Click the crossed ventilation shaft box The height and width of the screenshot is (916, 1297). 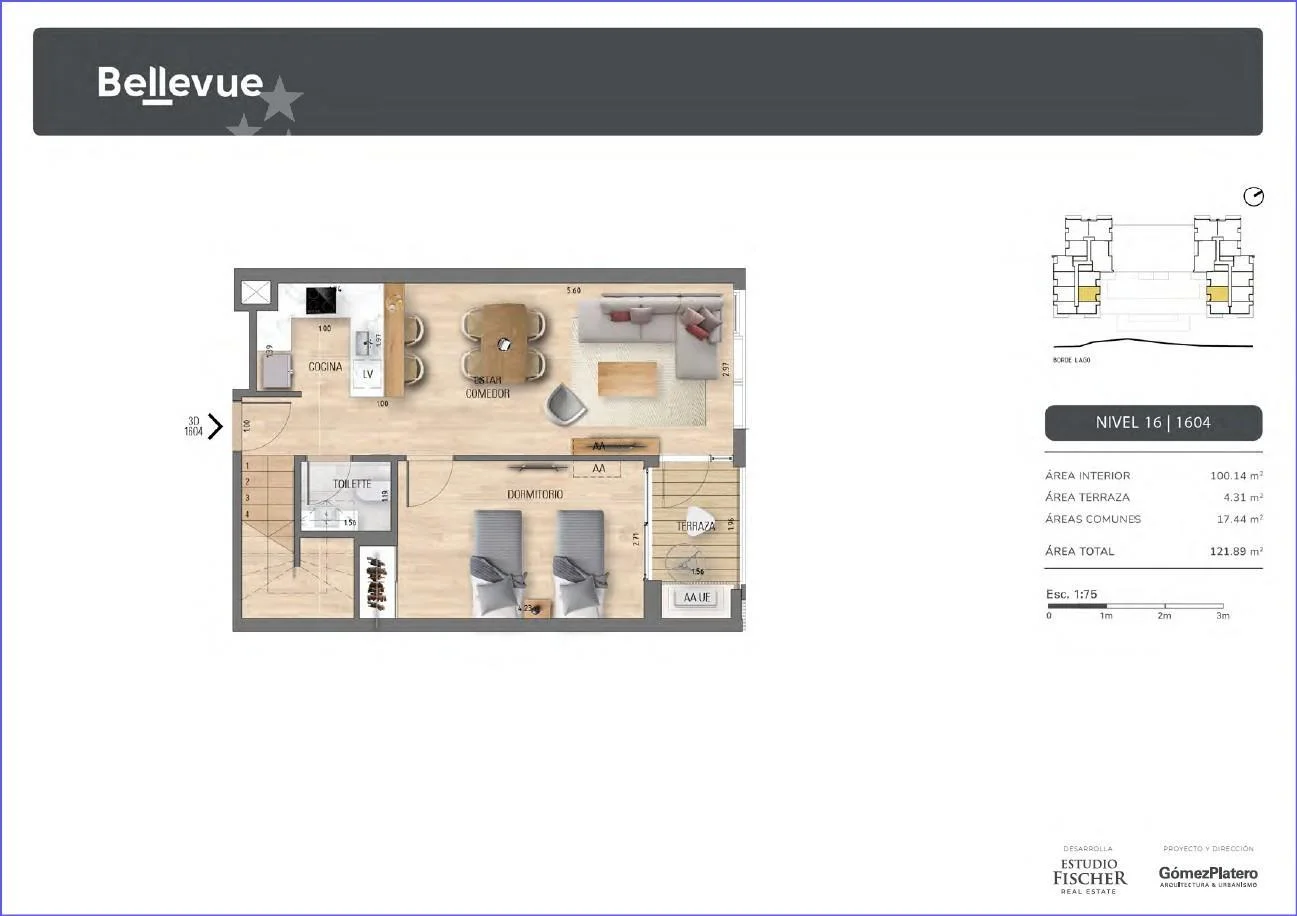click(256, 293)
